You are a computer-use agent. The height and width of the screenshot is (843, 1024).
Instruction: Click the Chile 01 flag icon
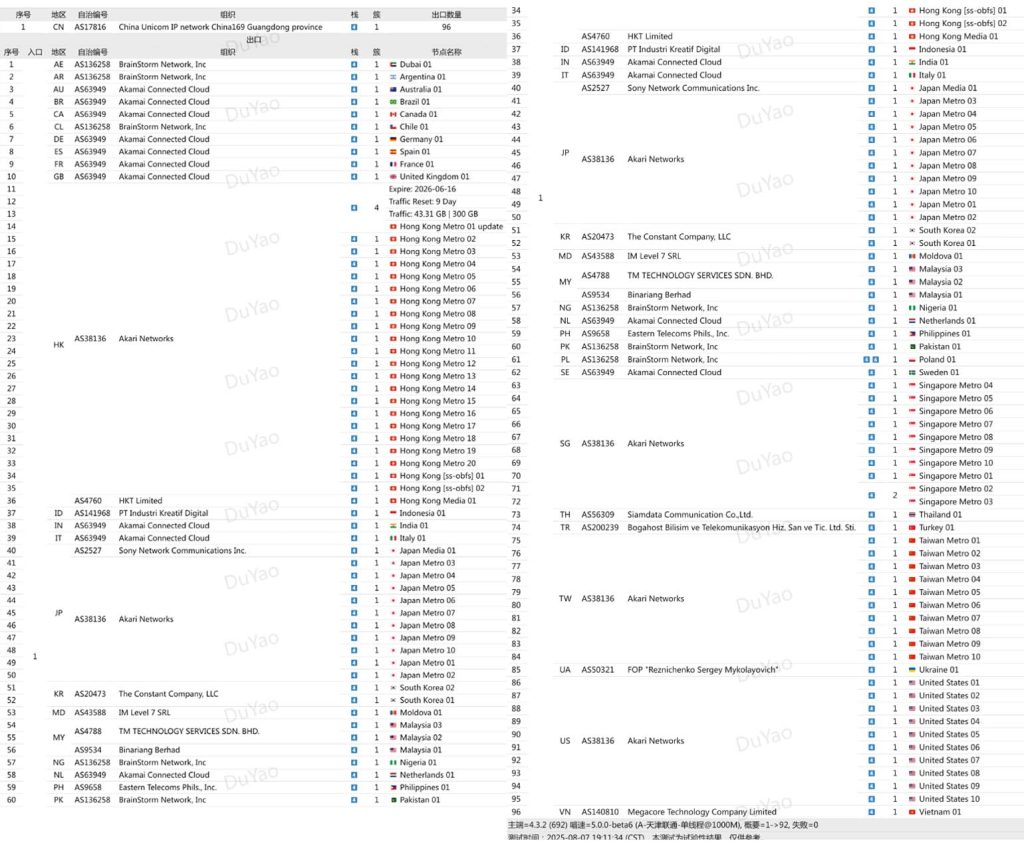pyautogui.click(x=393, y=127)
